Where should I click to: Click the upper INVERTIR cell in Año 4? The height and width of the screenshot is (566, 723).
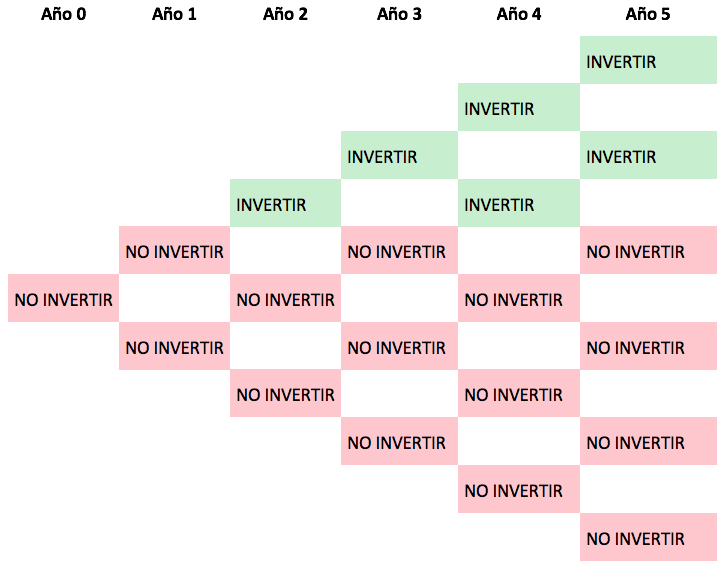click(x=519, y=107)
